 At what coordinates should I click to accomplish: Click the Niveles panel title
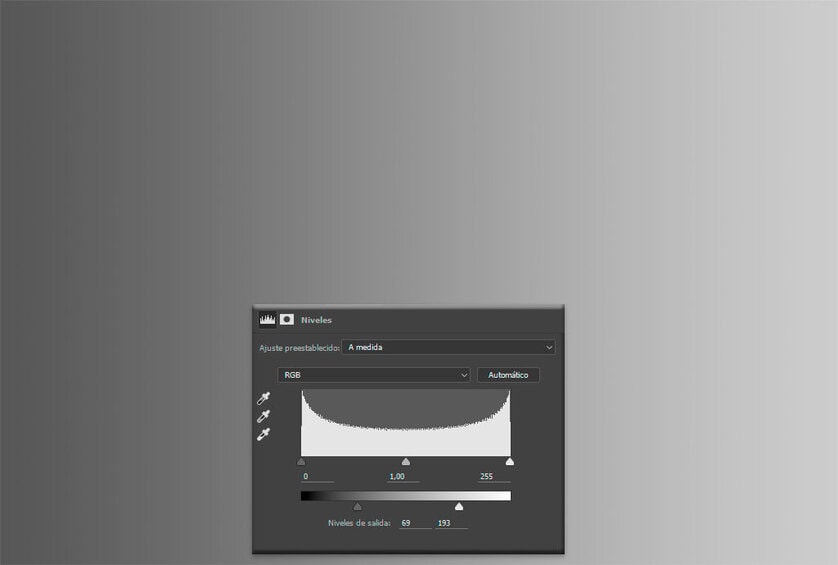coord(316,320)
